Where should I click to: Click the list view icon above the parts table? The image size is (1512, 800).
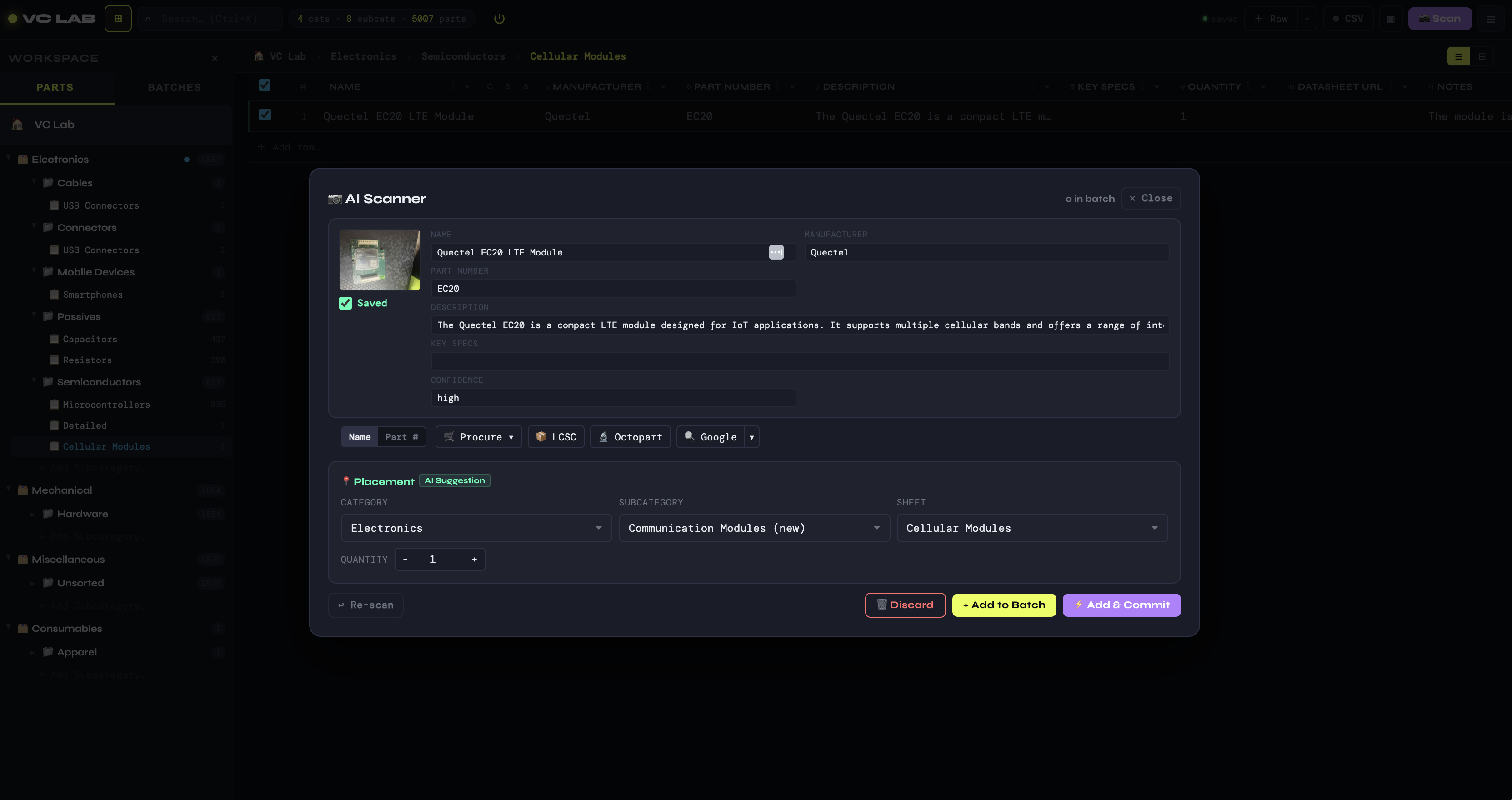point(1459,56)
